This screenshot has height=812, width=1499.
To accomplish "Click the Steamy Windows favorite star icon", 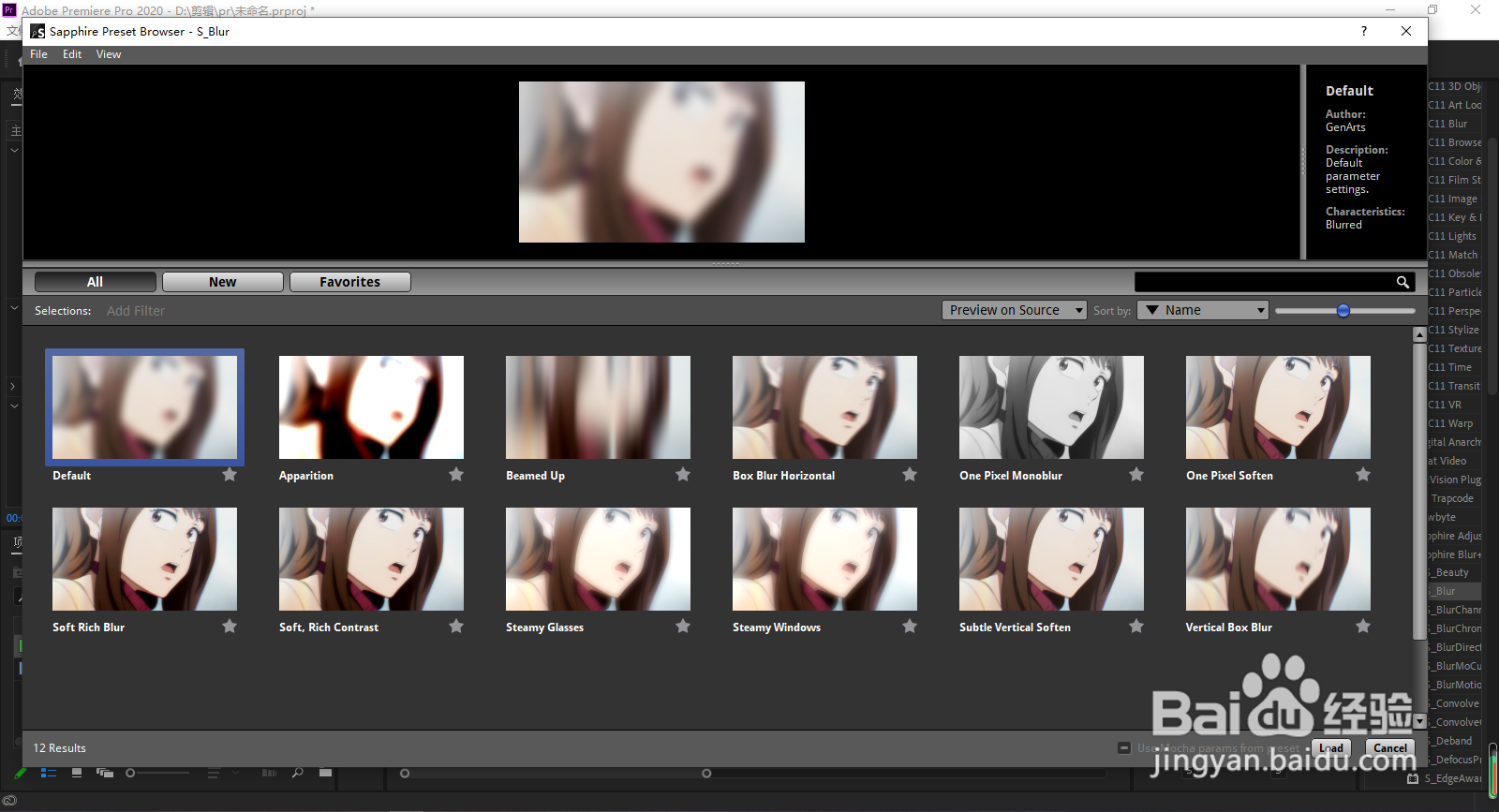I will [910, 627].
